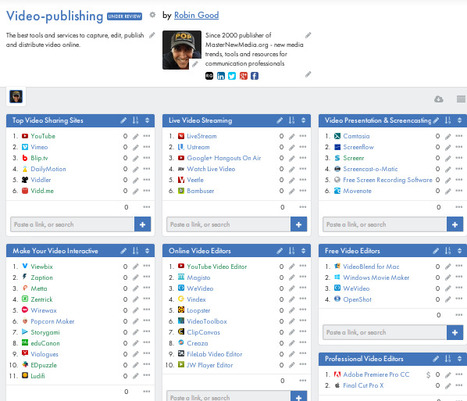
Task: Edit the Viewbix entry via its pencil icon
Action: pyautogui.click(x=135, y=267)
